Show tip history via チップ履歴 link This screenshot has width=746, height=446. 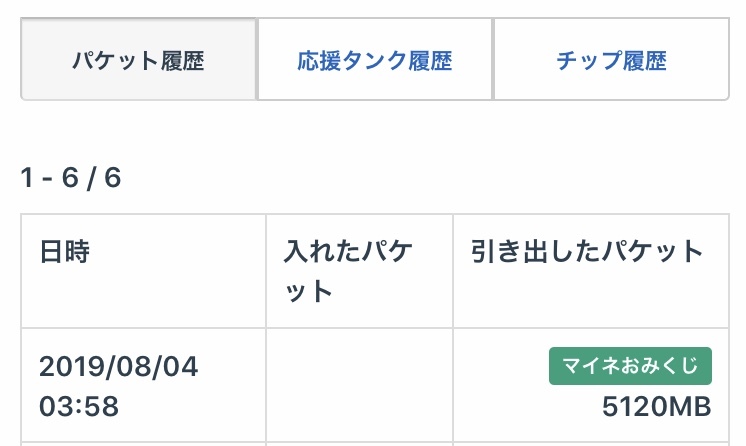[611, 61]
